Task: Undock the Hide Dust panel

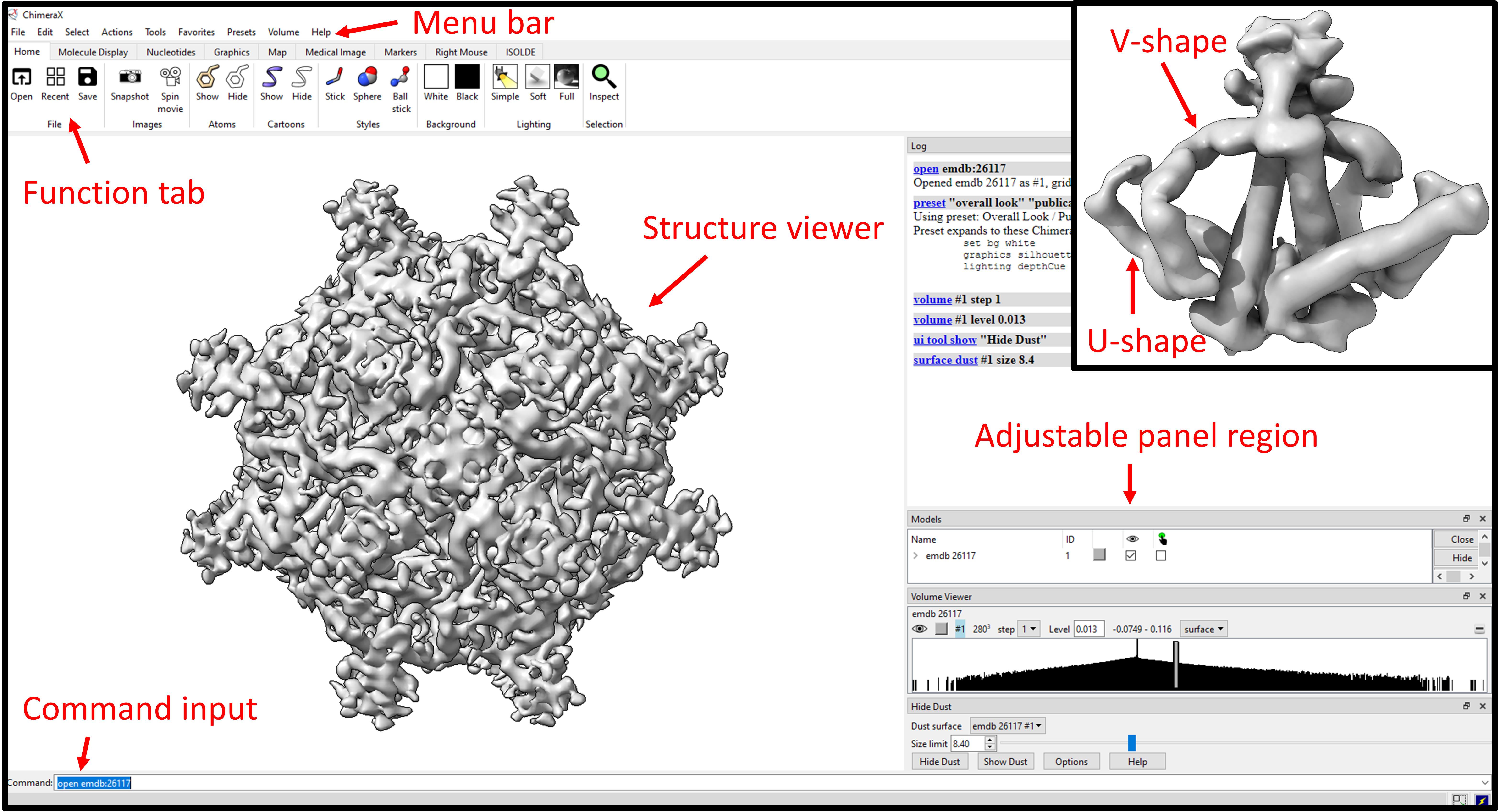Action: click(x=1466, y=706)
